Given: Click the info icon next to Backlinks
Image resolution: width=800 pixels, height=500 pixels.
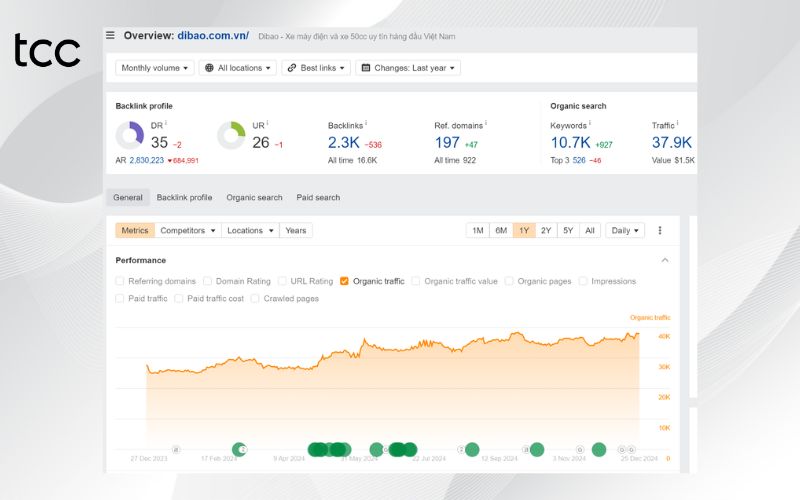Looking at the screenshot, I should pos(366,123).
